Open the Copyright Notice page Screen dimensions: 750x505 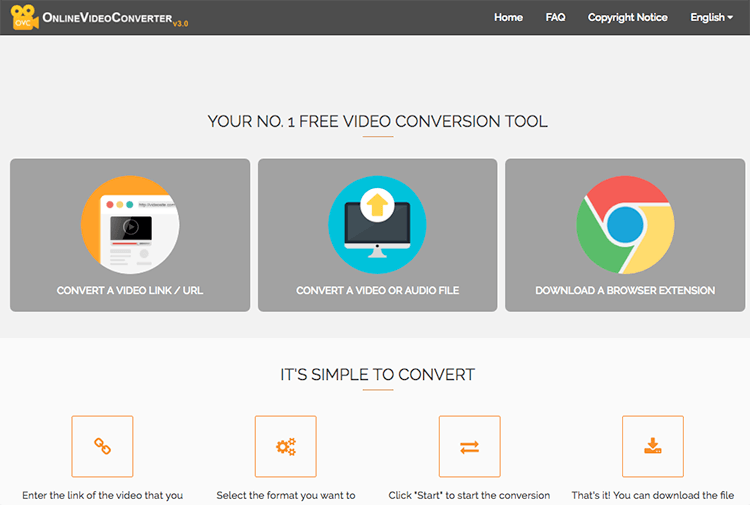point(628,17)
